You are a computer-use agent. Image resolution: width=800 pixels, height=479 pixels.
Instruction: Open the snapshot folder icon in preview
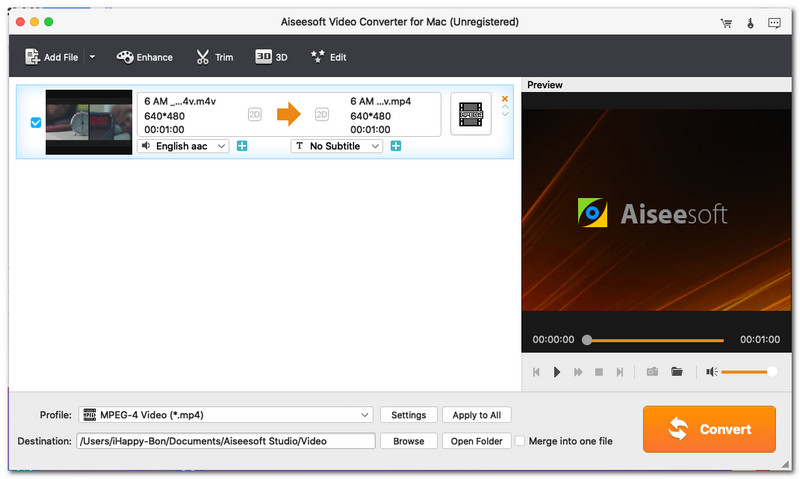click(x=677, y=372)
